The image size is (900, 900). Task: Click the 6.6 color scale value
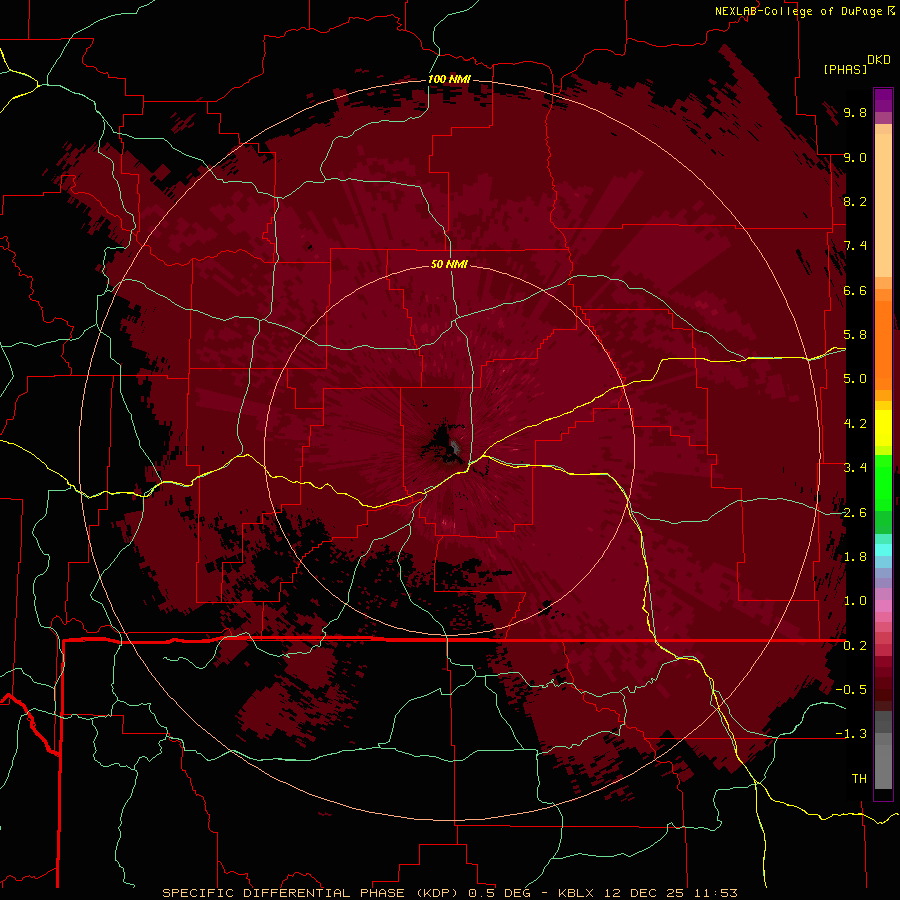pos(855,290)
